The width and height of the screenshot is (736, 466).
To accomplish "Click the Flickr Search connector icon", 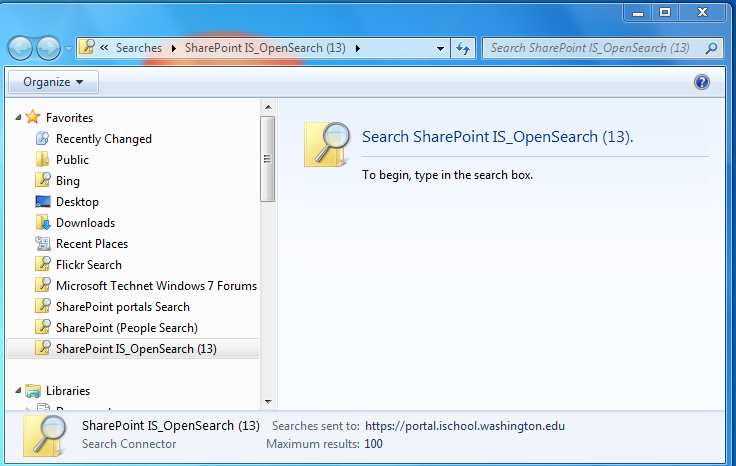I will [x=43, y=265].
